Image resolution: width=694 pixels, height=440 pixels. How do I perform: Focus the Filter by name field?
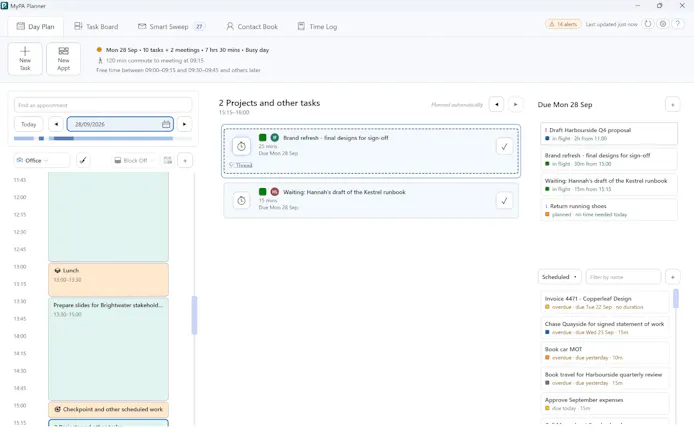coord(623,277)
